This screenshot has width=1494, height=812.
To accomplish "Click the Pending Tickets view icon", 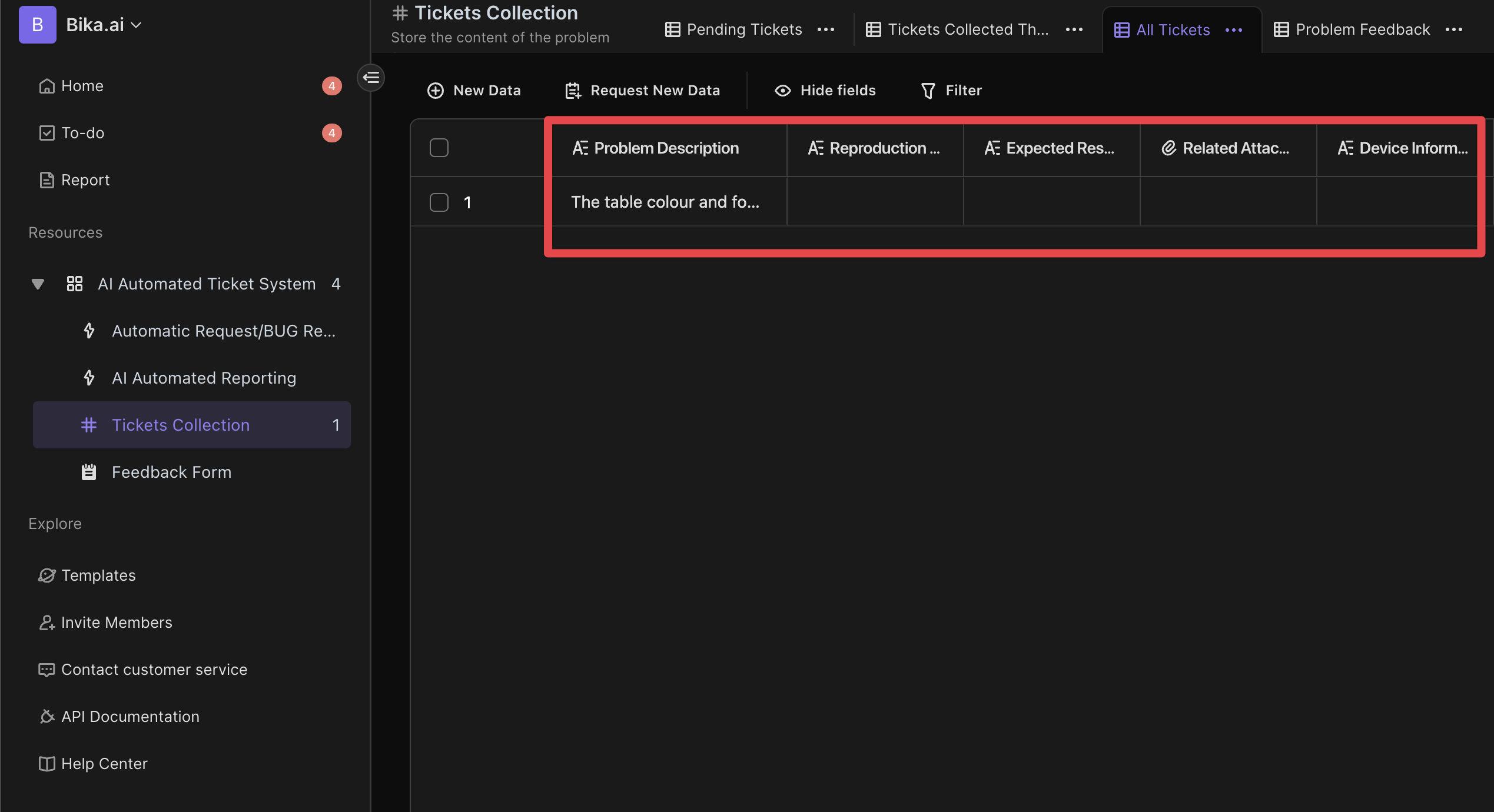I will point(672,27).
